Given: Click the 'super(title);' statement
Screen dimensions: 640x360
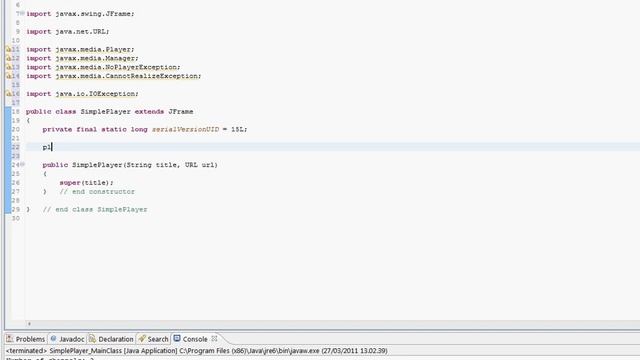Looking at the screenshot, I should tap(87, 183).
